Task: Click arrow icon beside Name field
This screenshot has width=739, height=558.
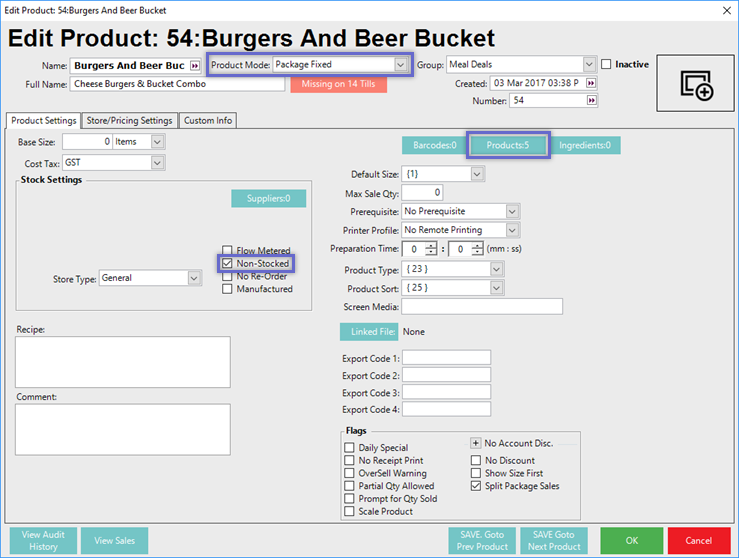Action: [x=193, y=66]
